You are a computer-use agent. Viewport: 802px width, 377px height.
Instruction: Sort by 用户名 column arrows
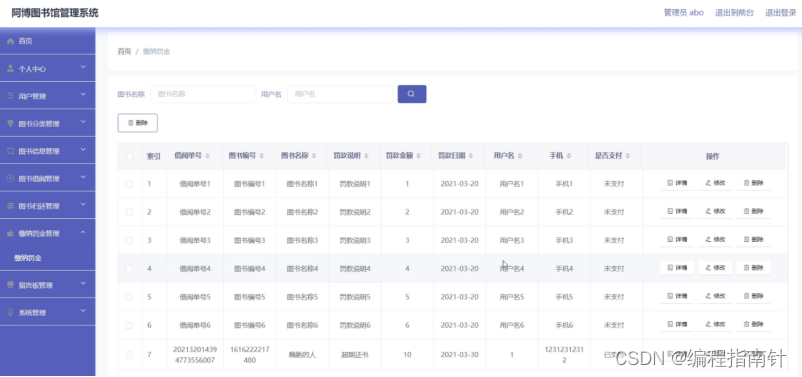click(x=520, y=156)
